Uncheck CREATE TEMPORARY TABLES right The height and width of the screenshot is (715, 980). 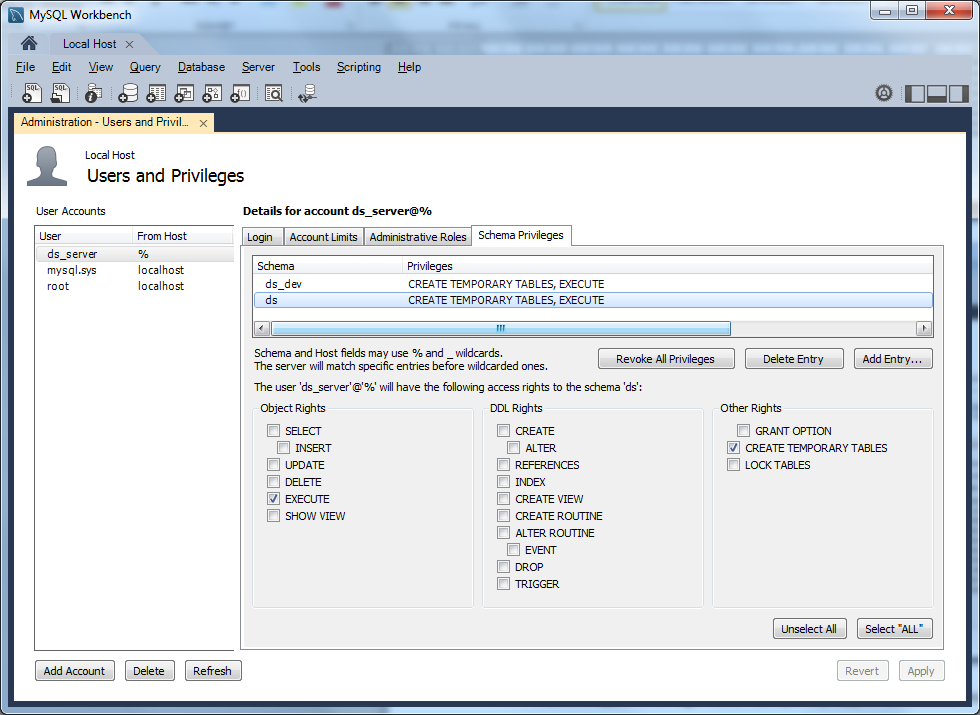coord(733,448)
